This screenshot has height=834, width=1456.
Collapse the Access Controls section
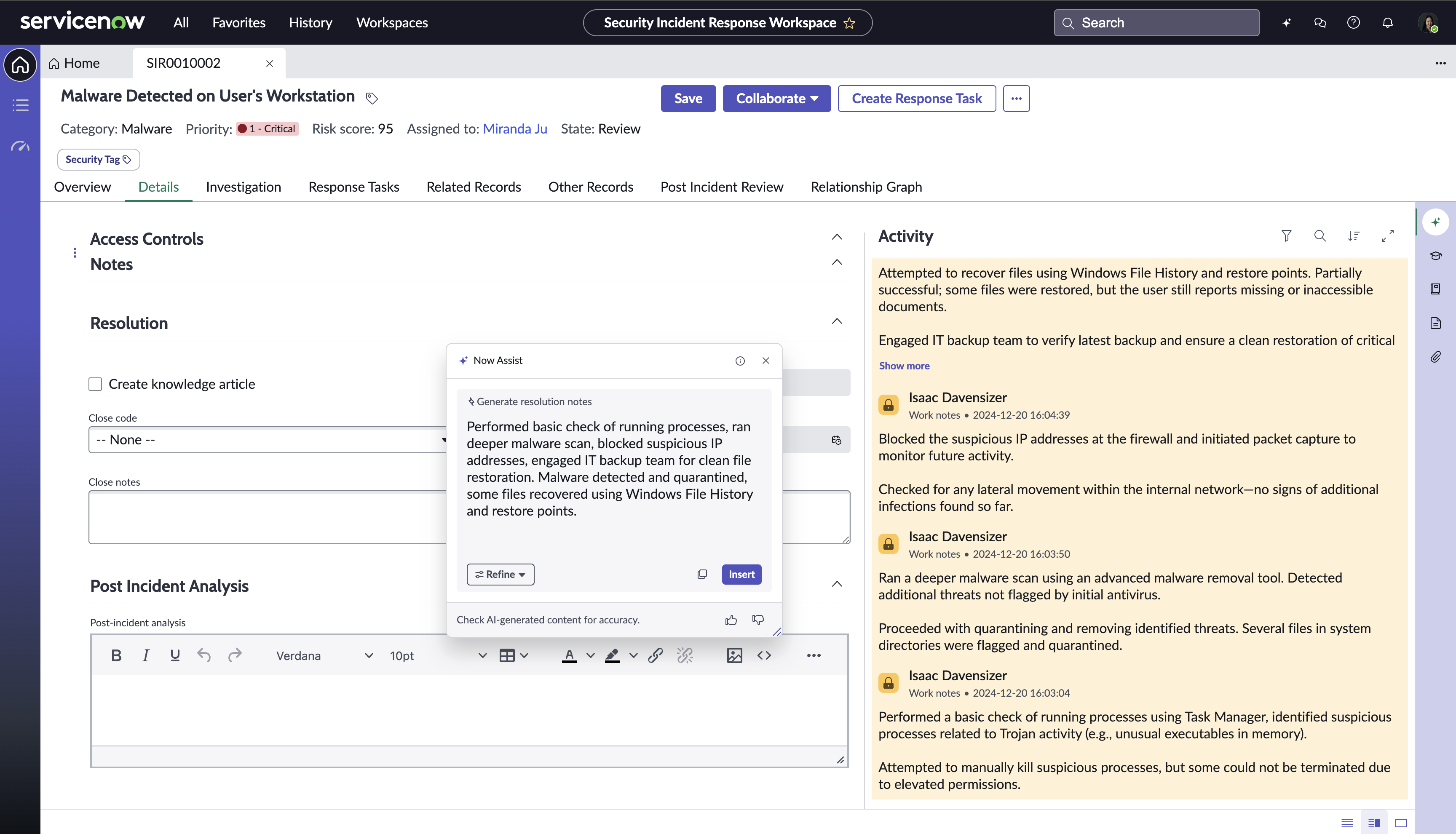click(x=837, y=237)
